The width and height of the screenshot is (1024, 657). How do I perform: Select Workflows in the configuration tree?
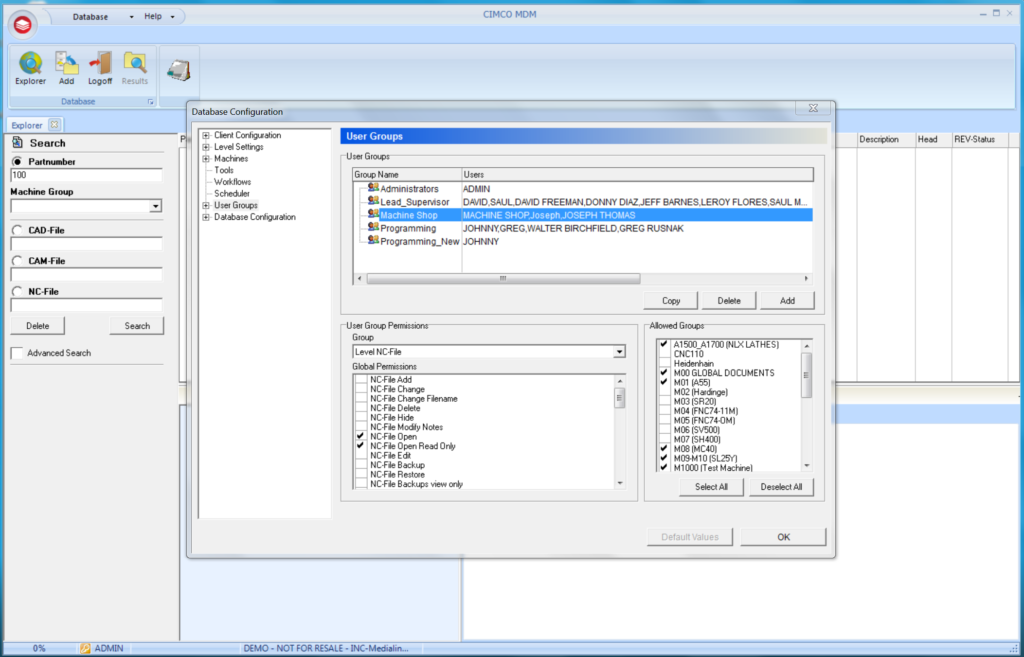click(x=232, y=182)
